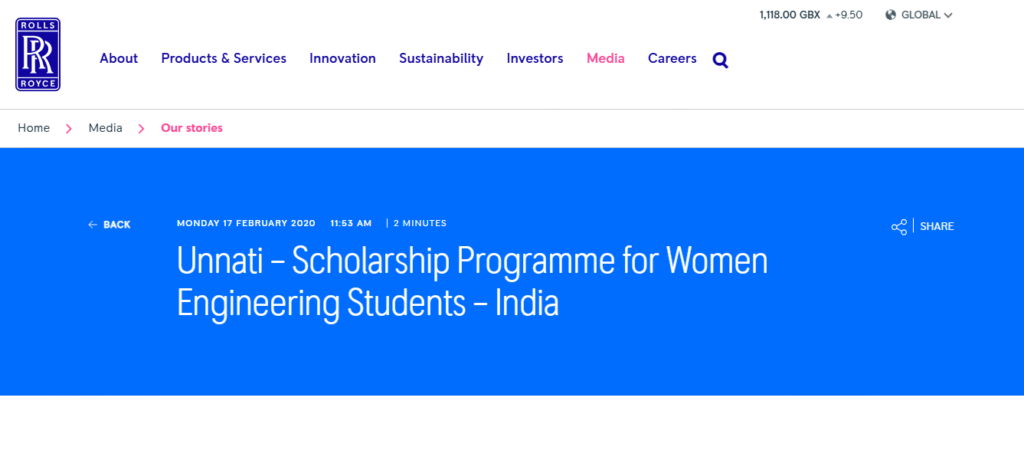Select the Media navigation item
The image size is (1024, 460).
point(605,58)
